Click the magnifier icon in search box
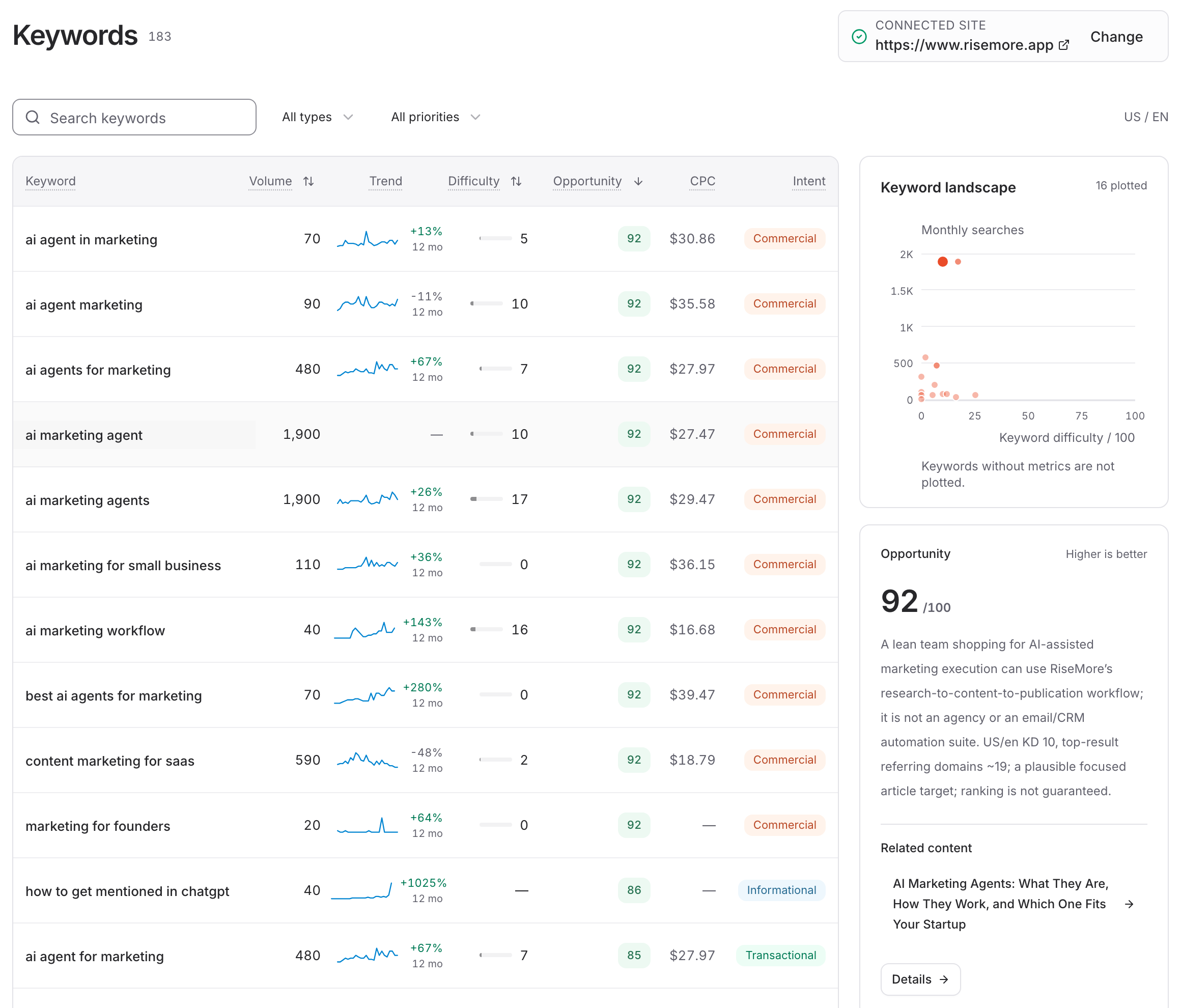The height and width of the screenshot is (1008, 1181). pos(33,118)
